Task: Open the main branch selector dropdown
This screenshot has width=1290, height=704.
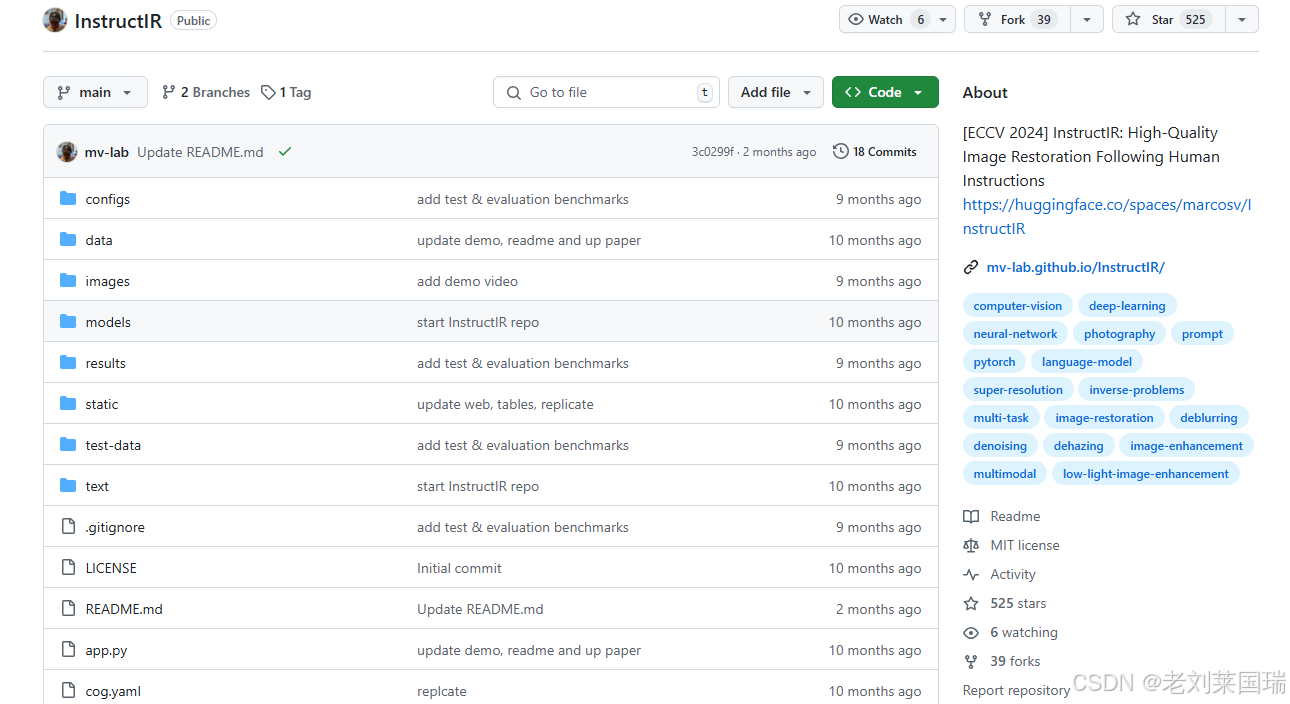Action: (x=95, y=92)
